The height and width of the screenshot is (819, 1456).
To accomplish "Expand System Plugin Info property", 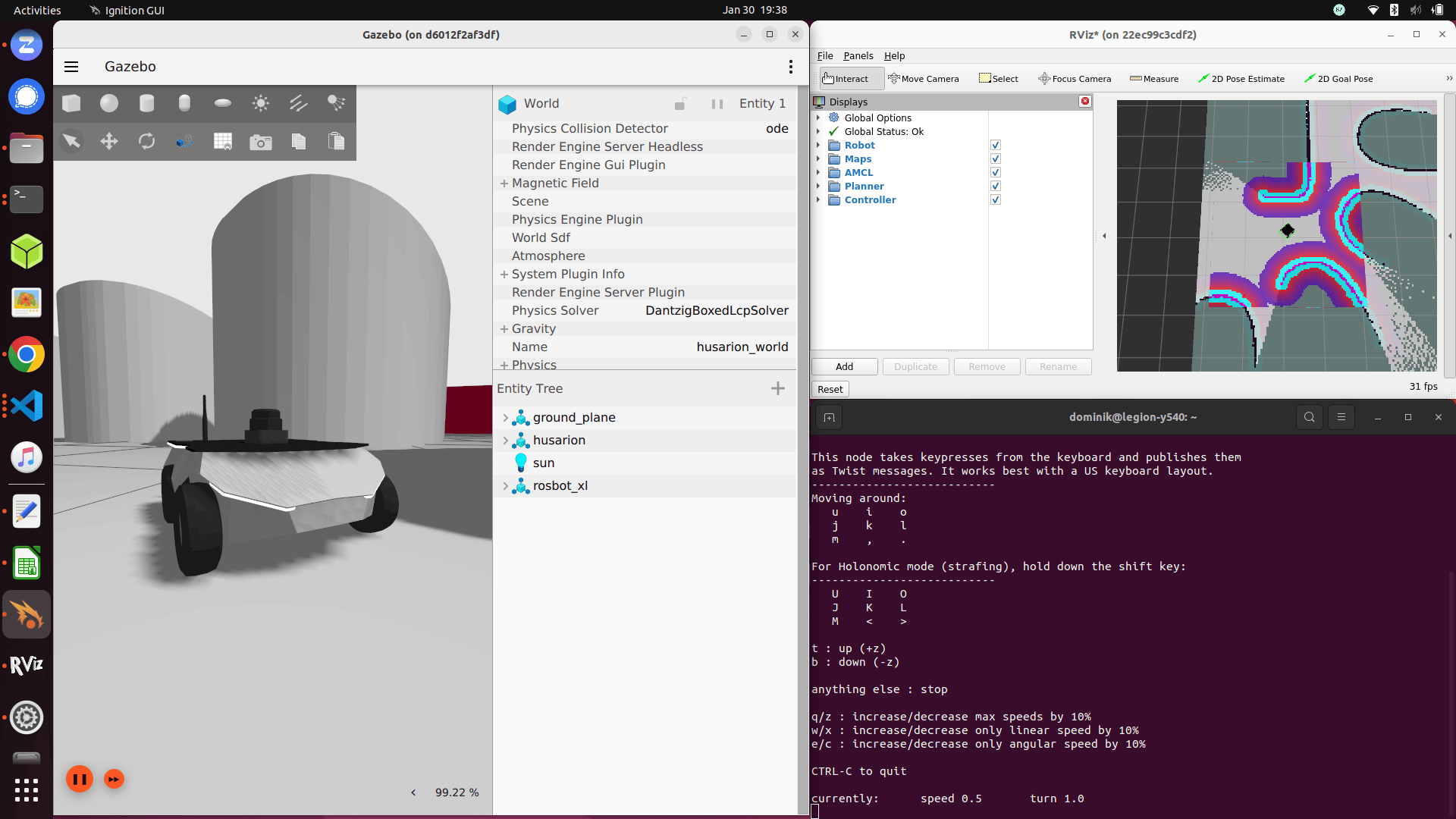I will [504, 275].
